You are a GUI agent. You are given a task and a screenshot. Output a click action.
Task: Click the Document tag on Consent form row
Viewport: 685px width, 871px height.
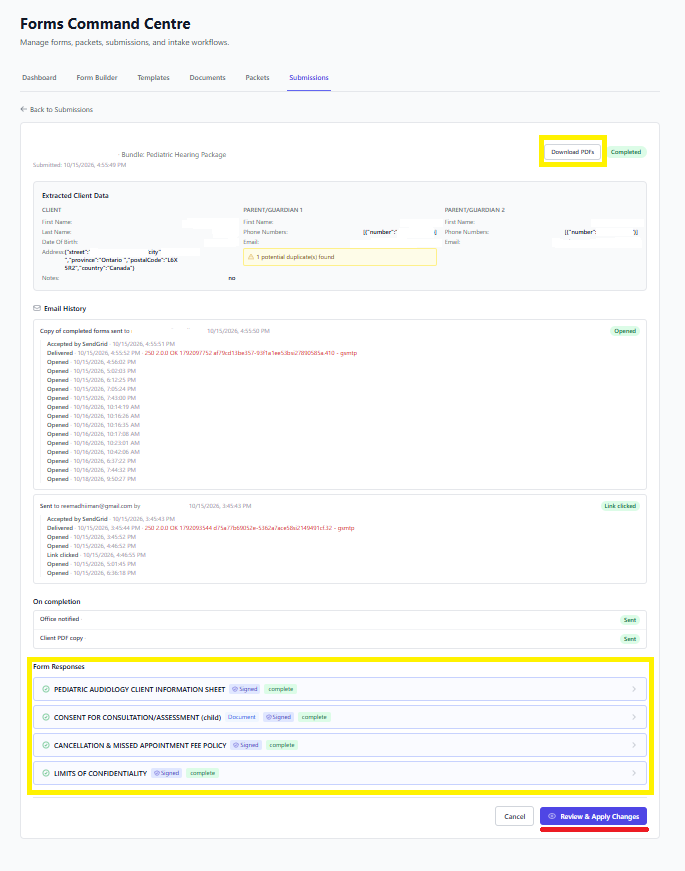click(x=242, y=717)
